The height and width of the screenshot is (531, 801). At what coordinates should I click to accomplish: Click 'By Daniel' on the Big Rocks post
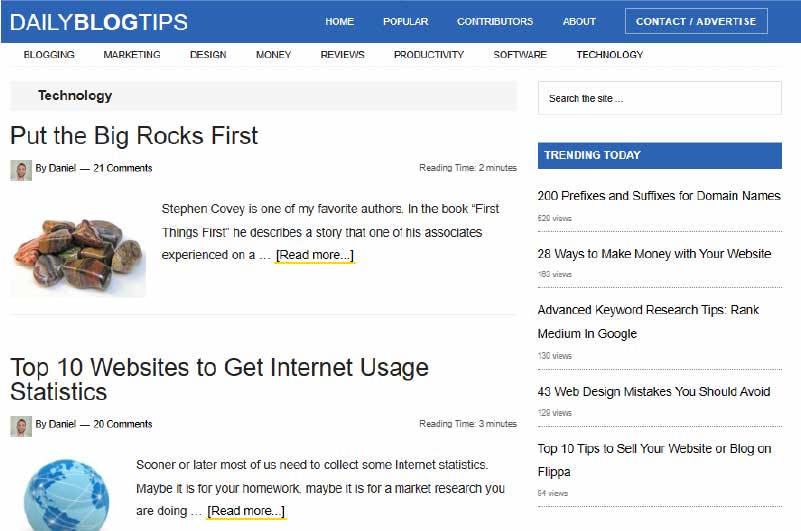[56, 168]
